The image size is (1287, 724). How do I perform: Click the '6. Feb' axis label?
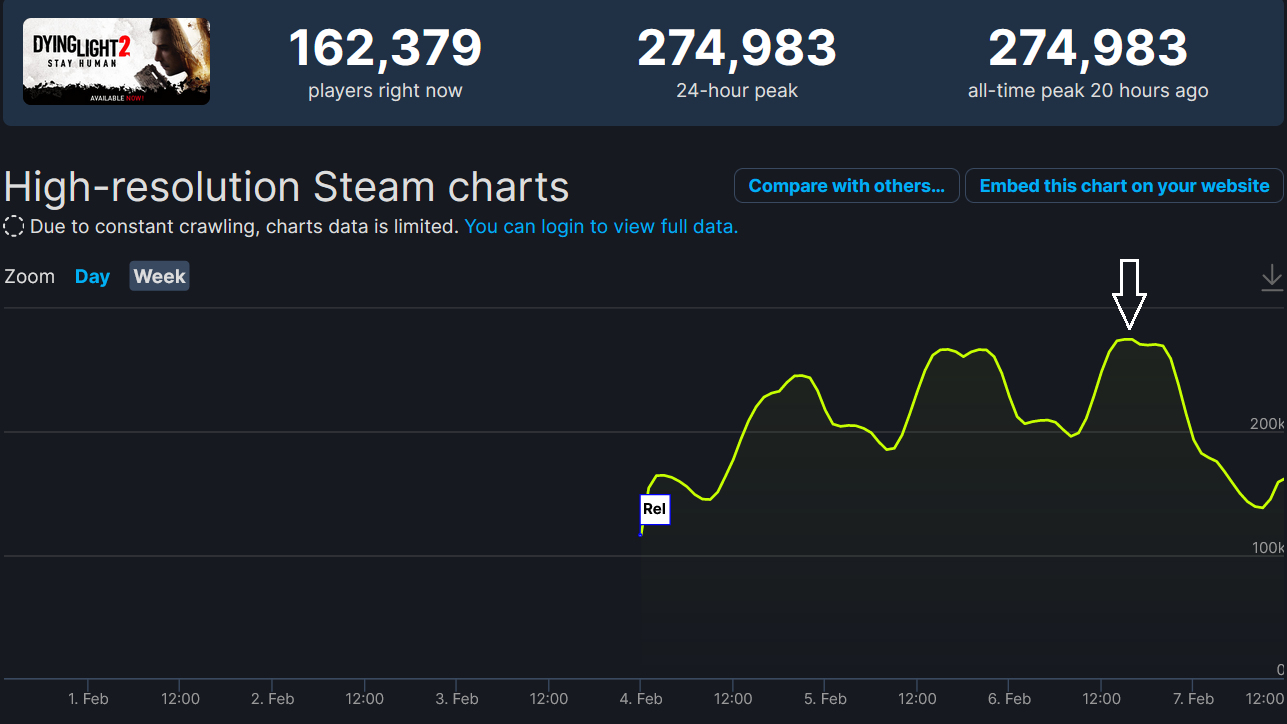(x=1010, y=699)
